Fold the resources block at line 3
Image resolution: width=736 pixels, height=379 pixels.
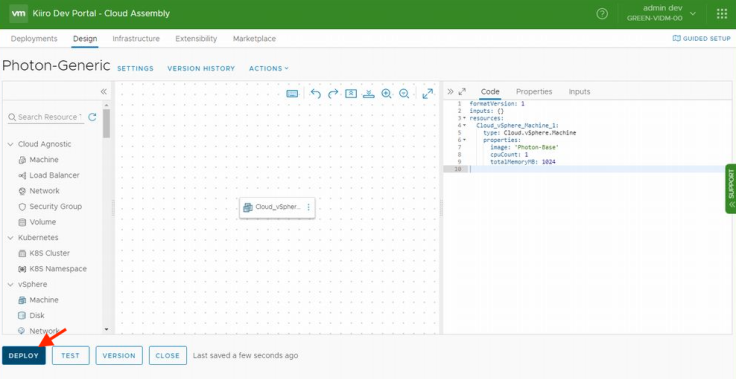click(464, 118)
